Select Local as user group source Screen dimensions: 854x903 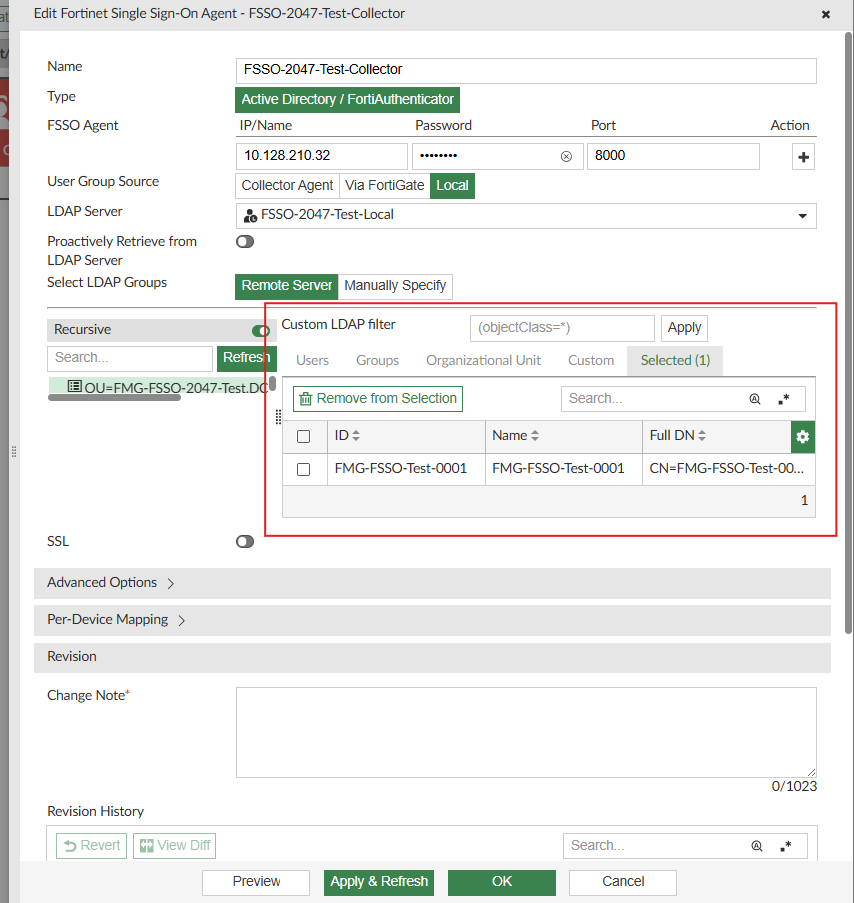[452, 185]
